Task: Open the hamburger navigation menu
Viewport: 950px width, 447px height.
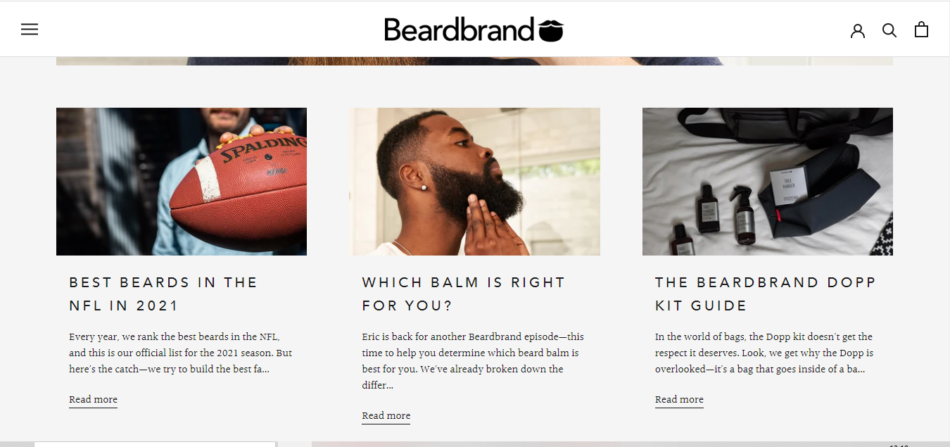Action: [x=29, y=29]
